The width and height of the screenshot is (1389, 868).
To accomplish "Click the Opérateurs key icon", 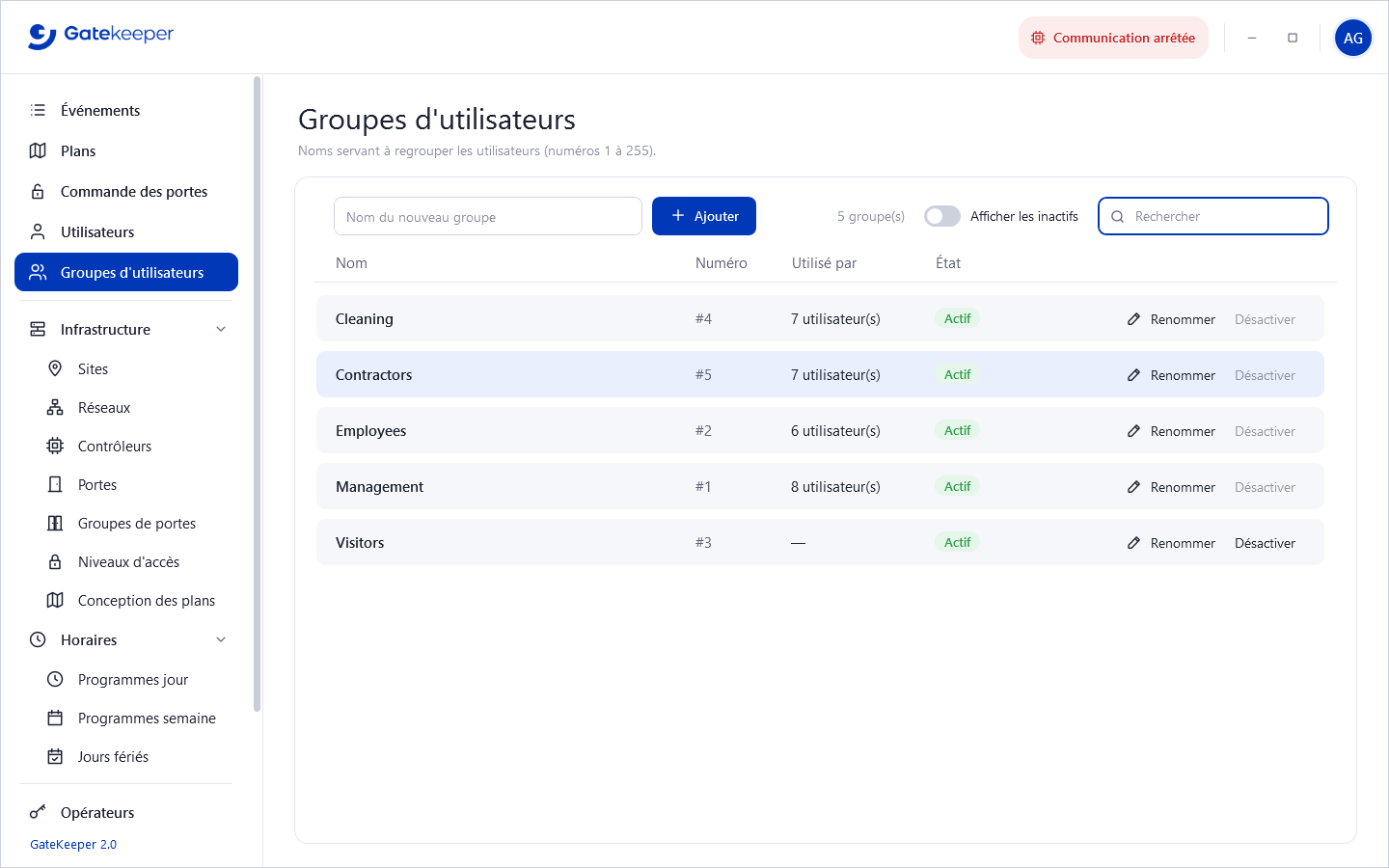I will pos(38,812).
